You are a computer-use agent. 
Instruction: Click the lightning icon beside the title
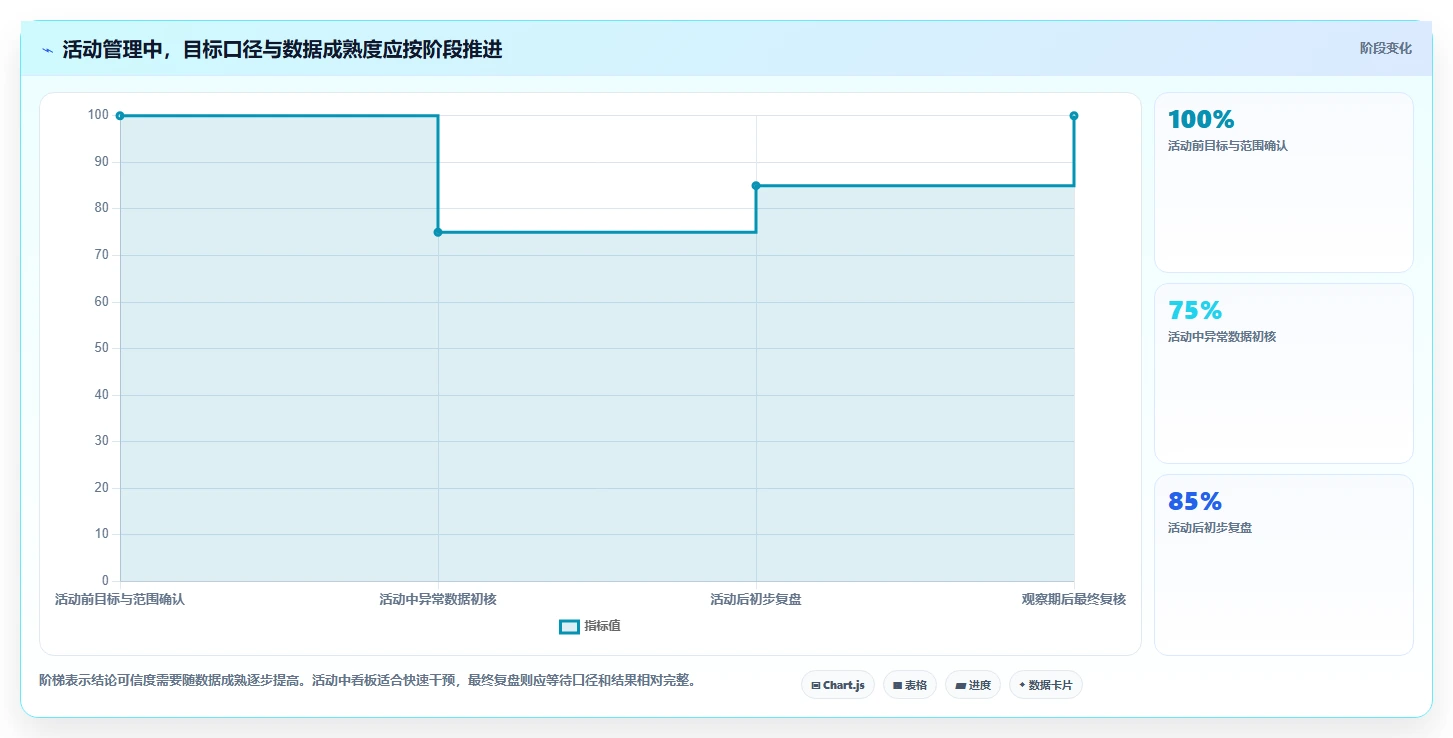(x=47, y=50)
